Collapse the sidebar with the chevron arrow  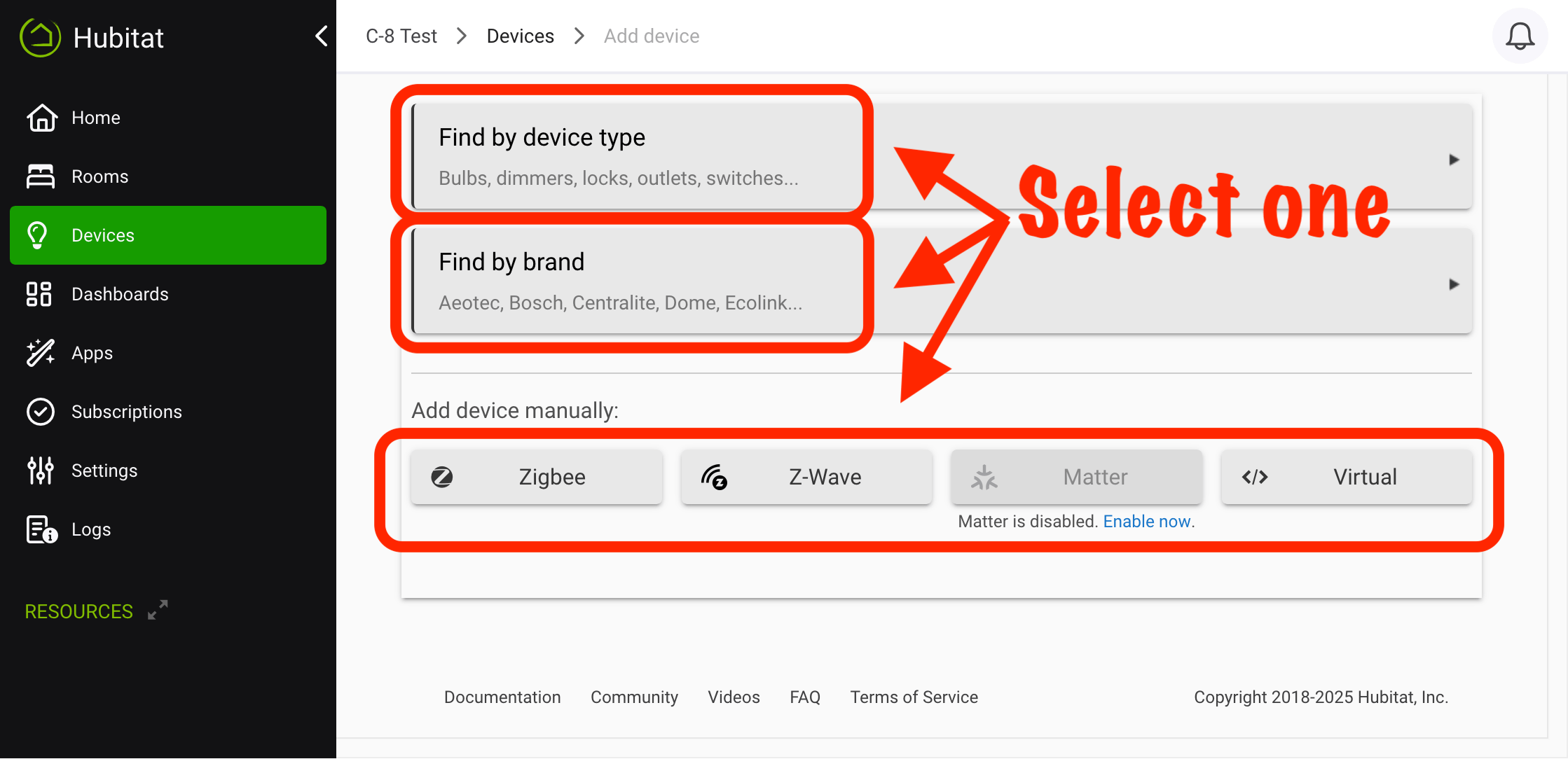pos(321,36)
